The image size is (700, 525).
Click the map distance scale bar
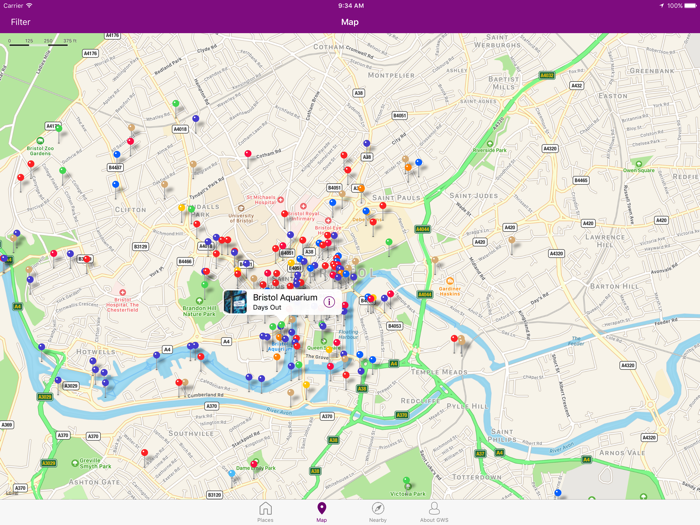[42, 43]
